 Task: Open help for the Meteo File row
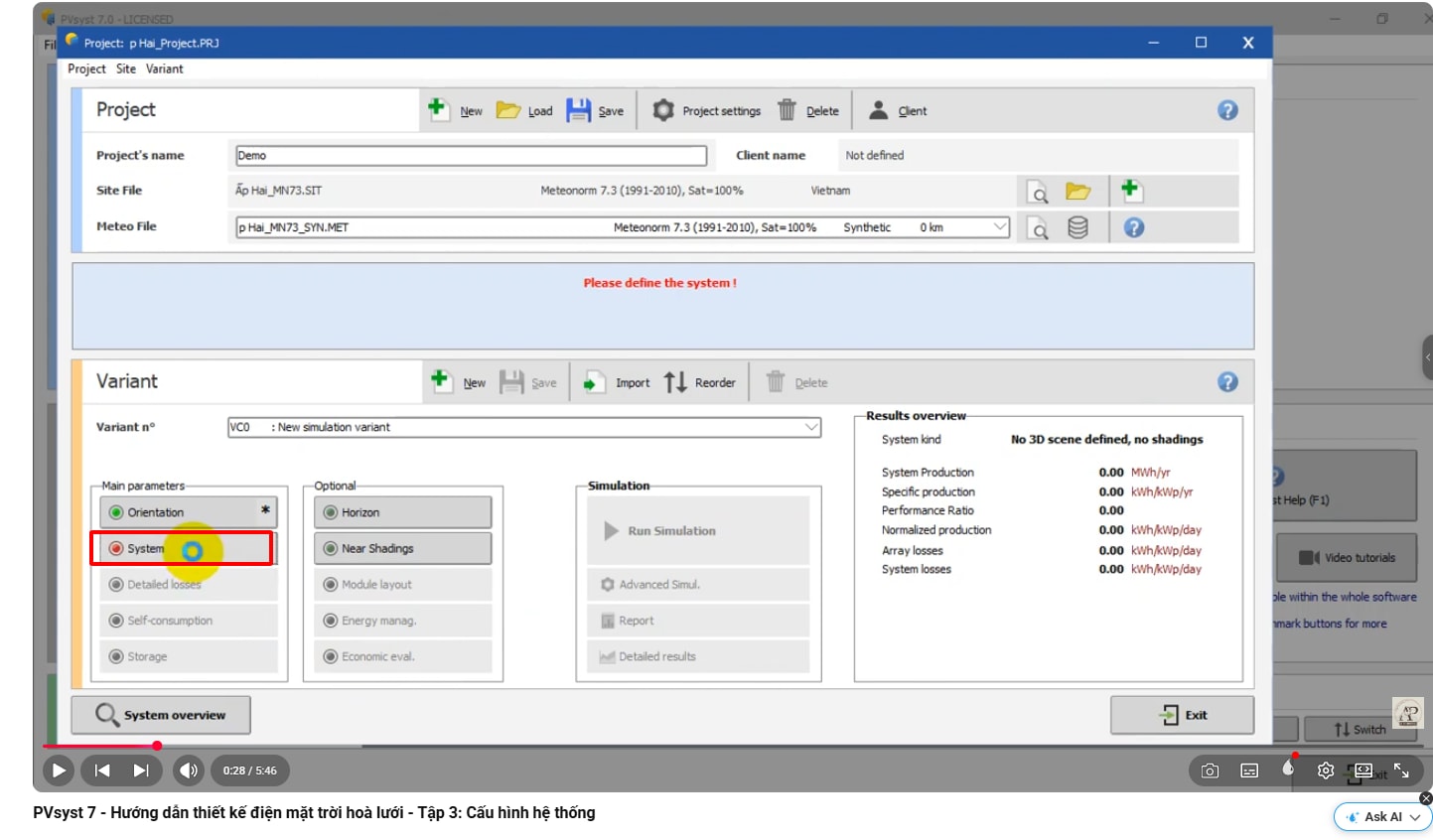[1133, 227]
